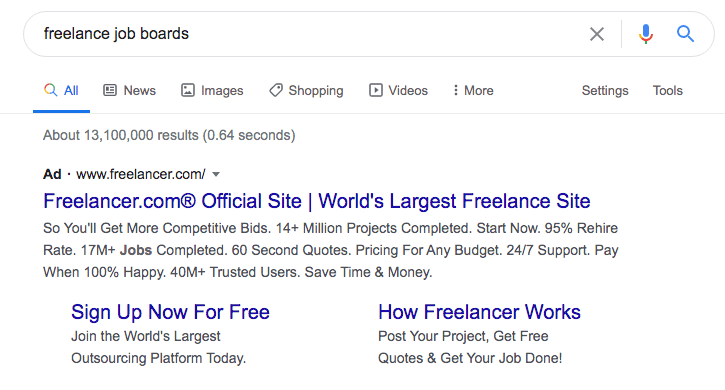Open the Sign Up Now For Free link
This screenshot has height=390, width=725.
pyautogui.click(x=170, y=312)
